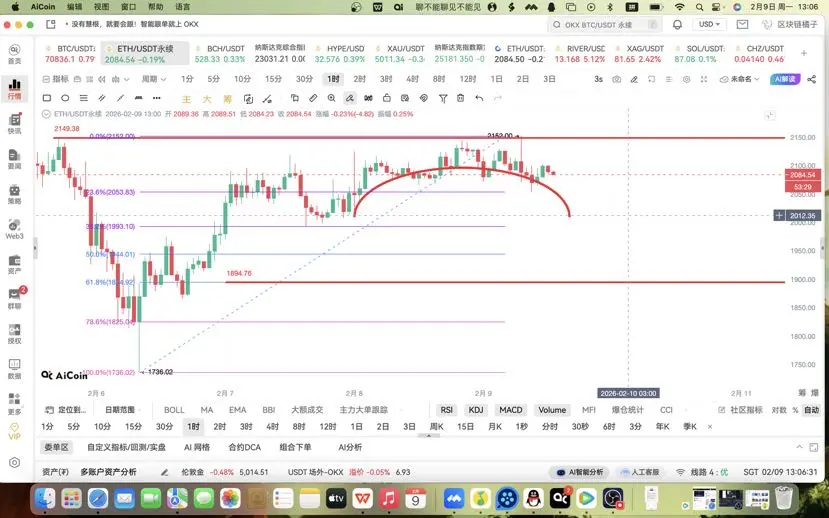The image size is (829, 518).
Task: Open the VIP sidebar icon
Action: (x=14, y=431)
